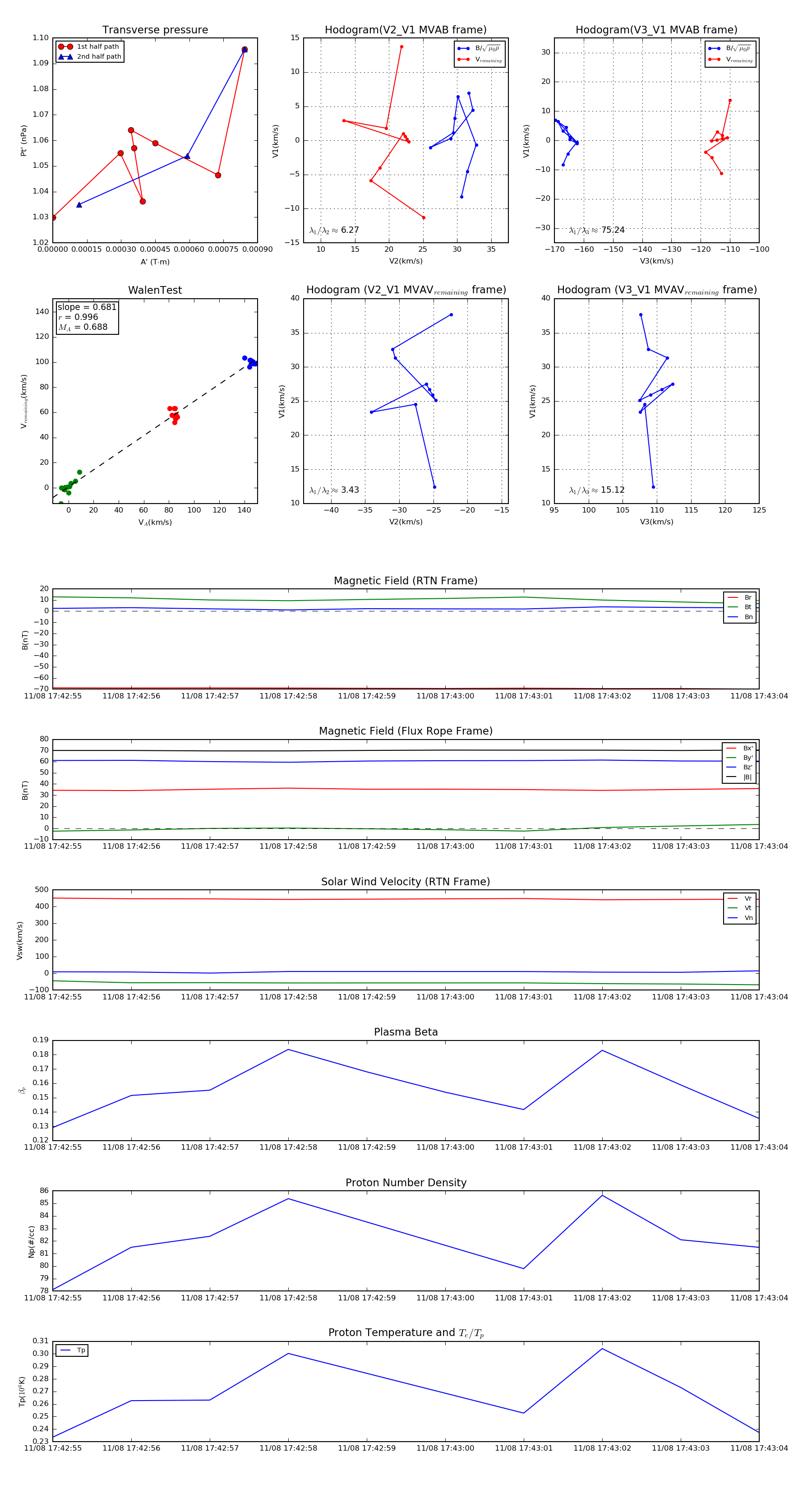This screenshot has width=812, height=1489.
Task: Select '|B|' legend entry
Action: (739, 777)
